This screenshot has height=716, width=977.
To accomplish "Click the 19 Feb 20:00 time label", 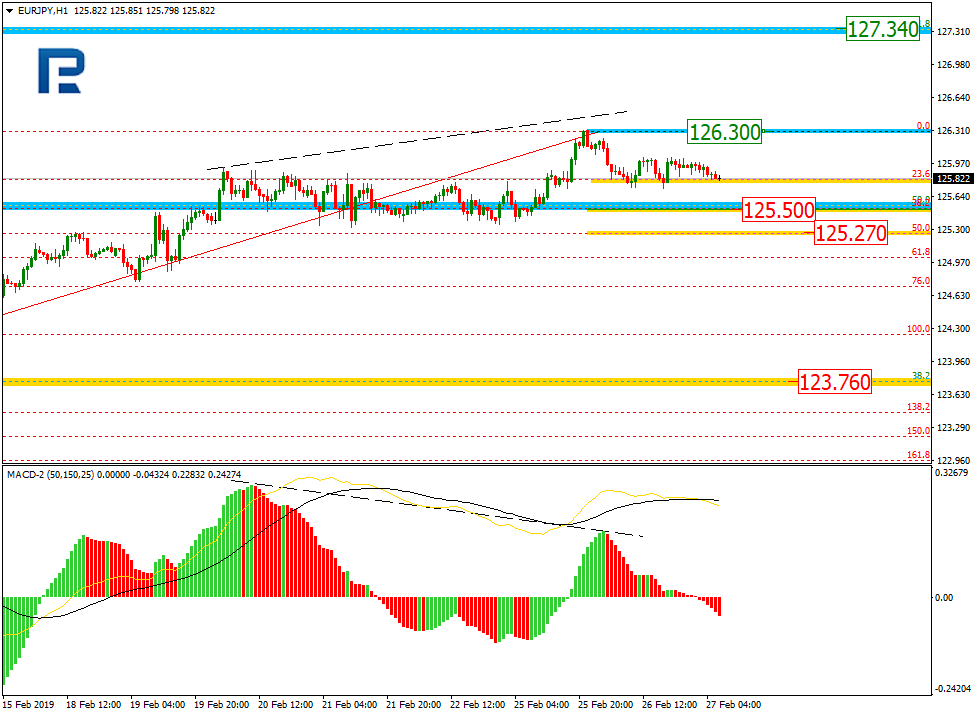I will coord(222,705).
